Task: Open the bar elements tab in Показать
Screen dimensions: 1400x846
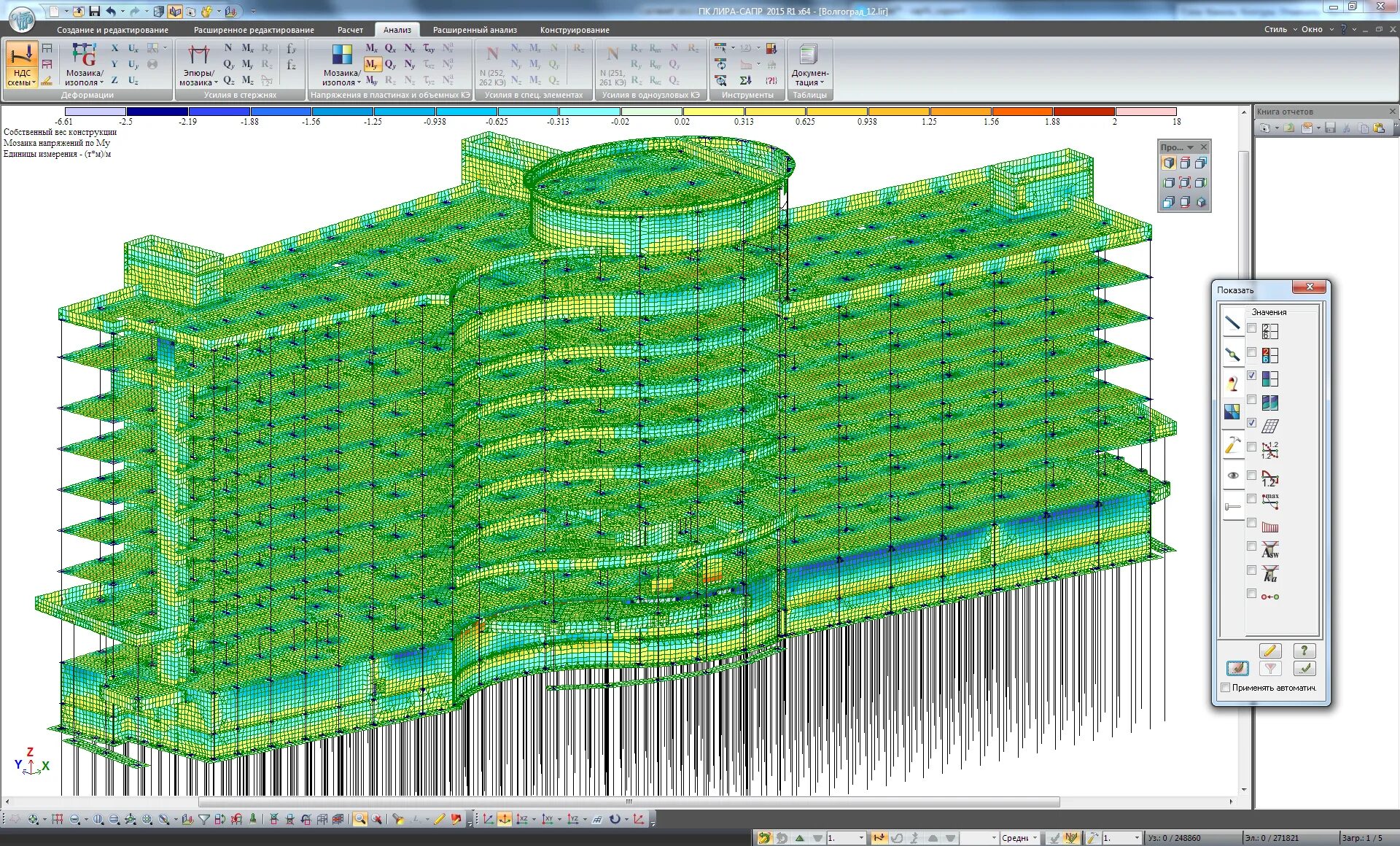Action: tap(1232, 323)
